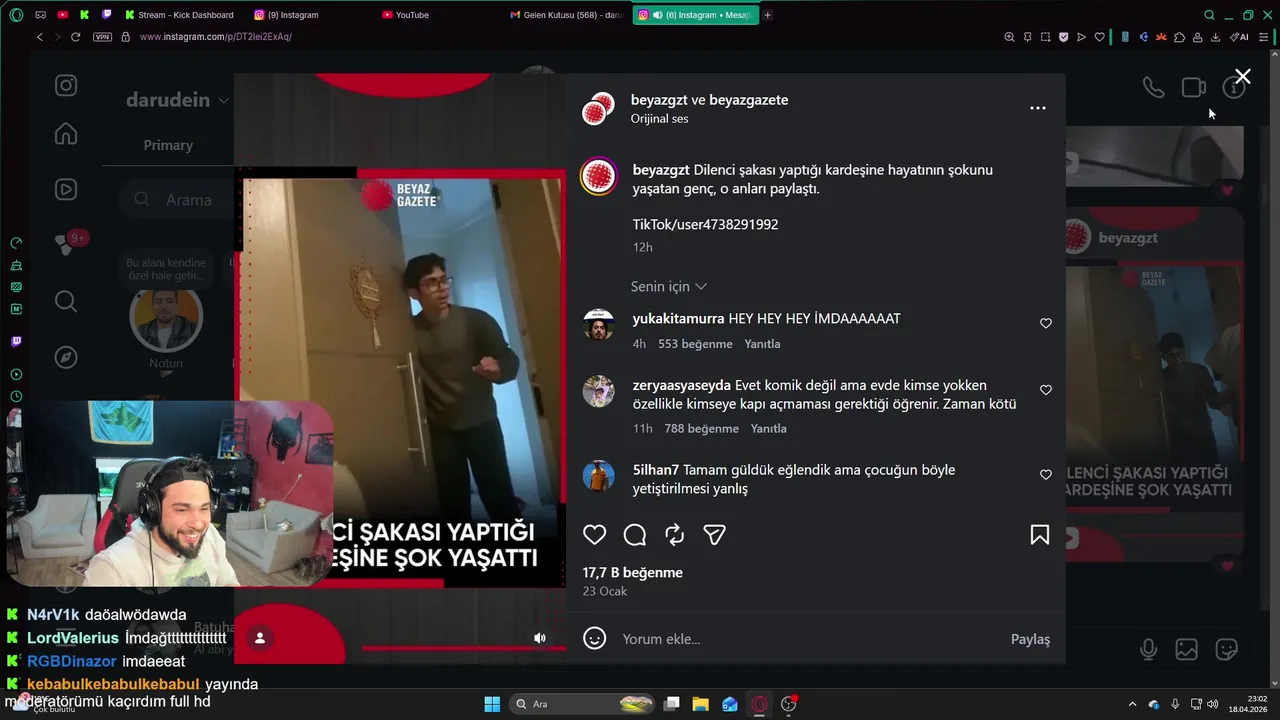This screenshot has height=720, width=1280.
Task: Show tagged people on the video
Action: point(260,638)
